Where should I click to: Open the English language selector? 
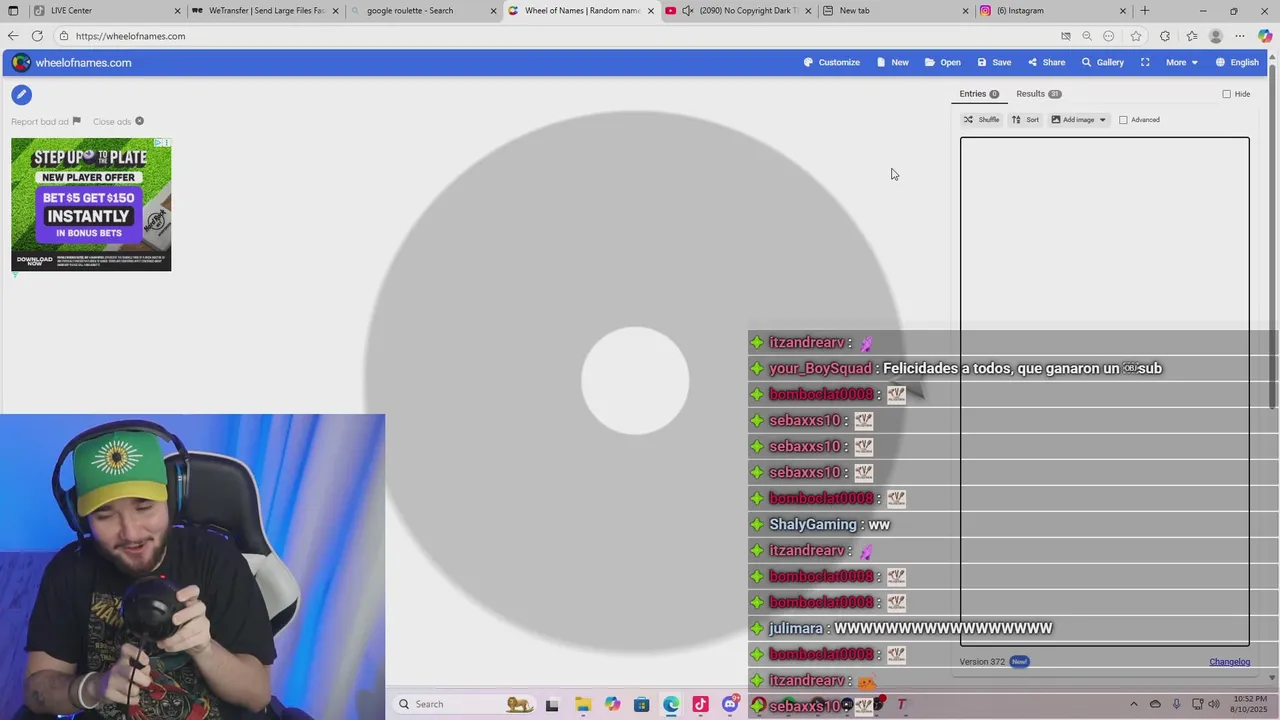(x=1237, y=62)
